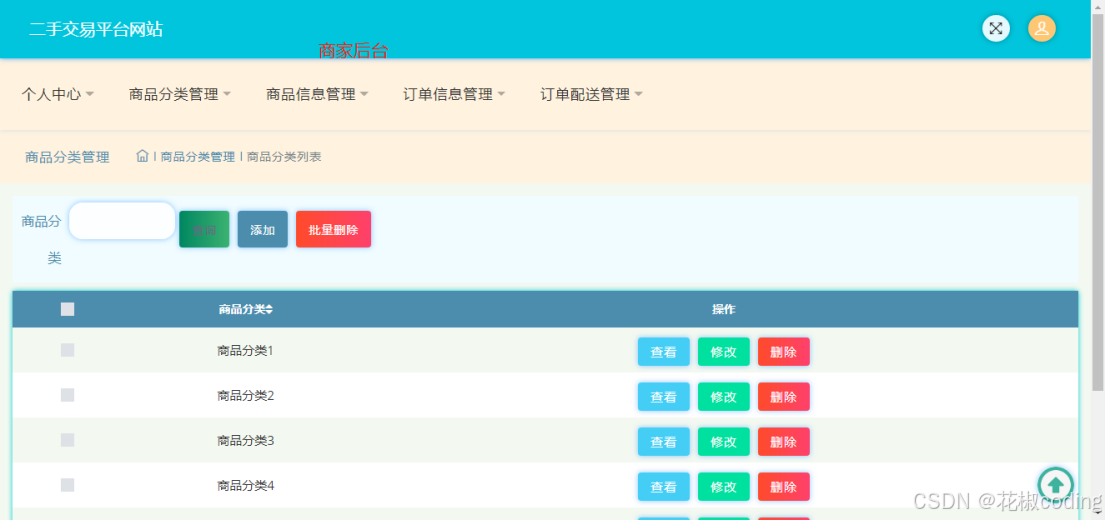Click the 商品分类列表 breadcrumb text
The width and height of the screenshot is (1106, 521).
click(284, 157)
